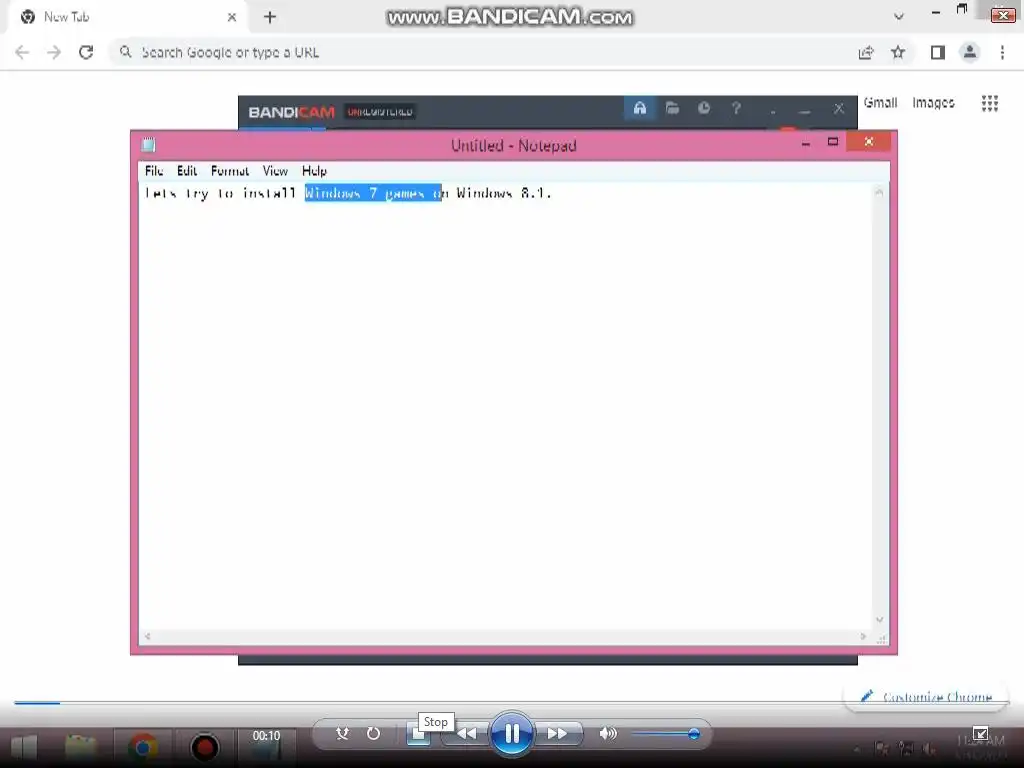Open Chrome on the taskbar

[x=142, y=747]
